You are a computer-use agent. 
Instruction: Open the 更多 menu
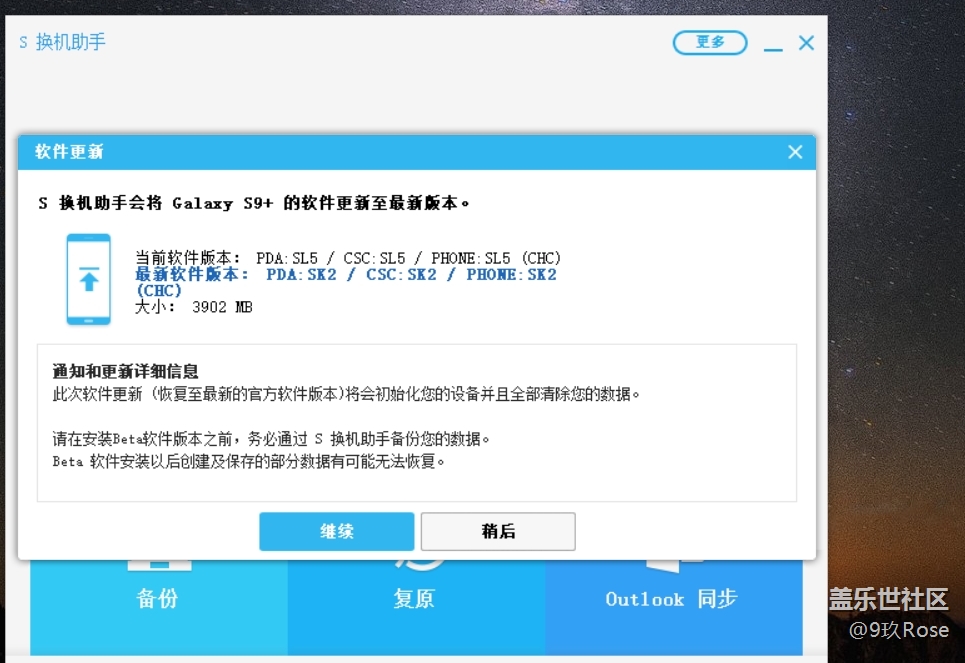tap(710, 42)
